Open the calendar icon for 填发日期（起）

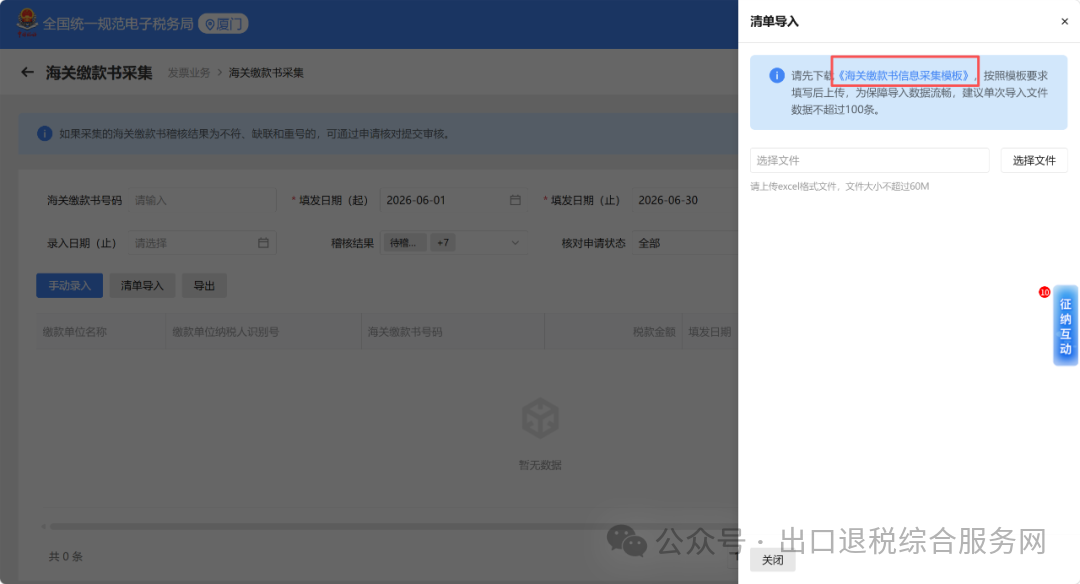[x=515, y=200]
